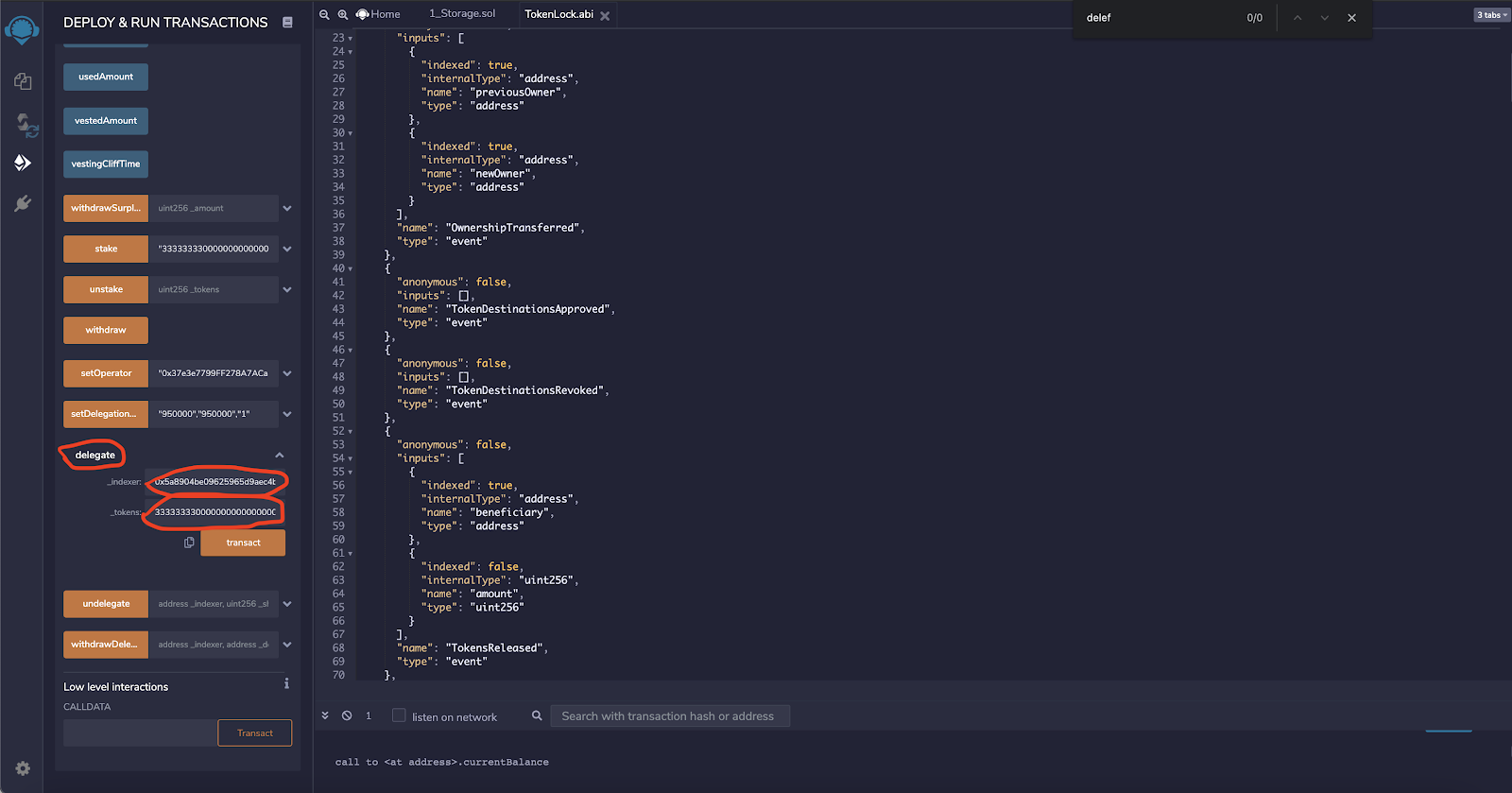Open the Solidity Compiler sidebar icon

26,124
